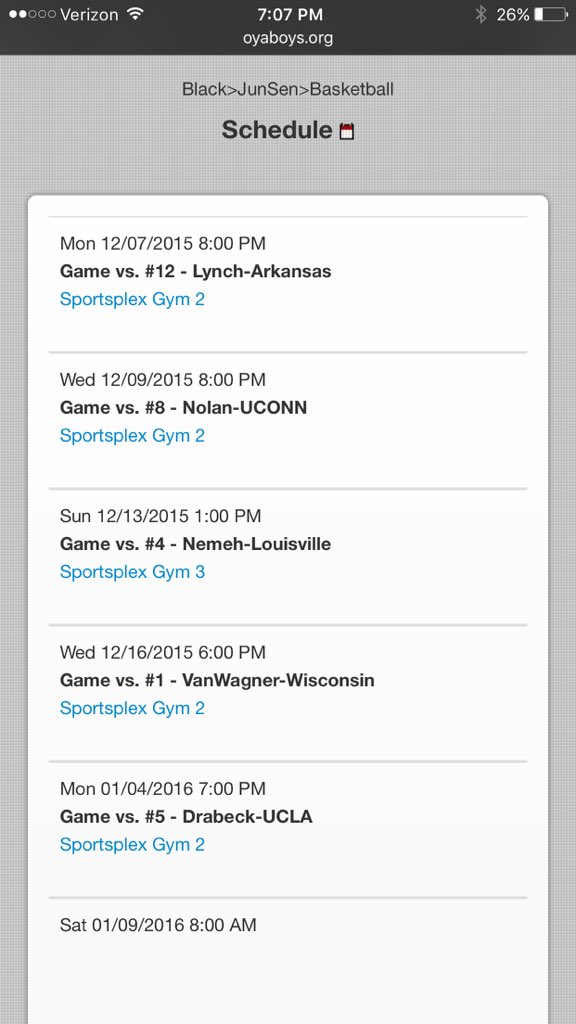Select the Black>JunSen>Basketball breadcrumb
This screenshot has width=576, height=1024.
(288, 89)
